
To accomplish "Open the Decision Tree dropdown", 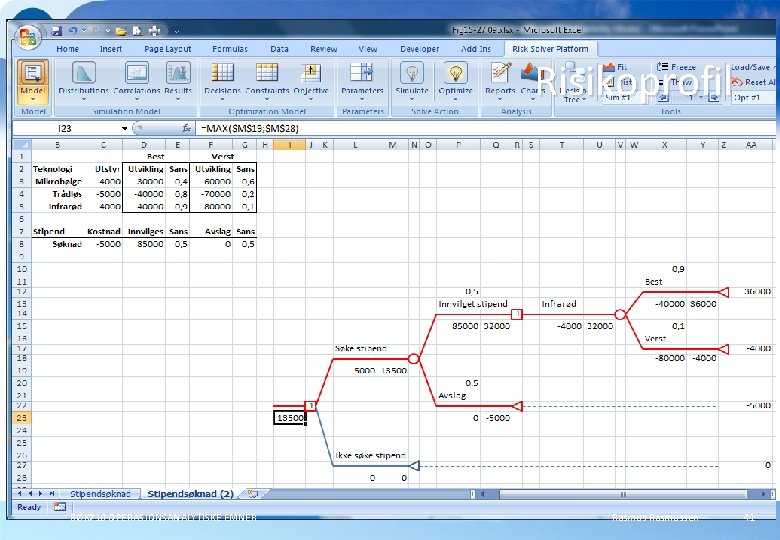I will point(572,82).
